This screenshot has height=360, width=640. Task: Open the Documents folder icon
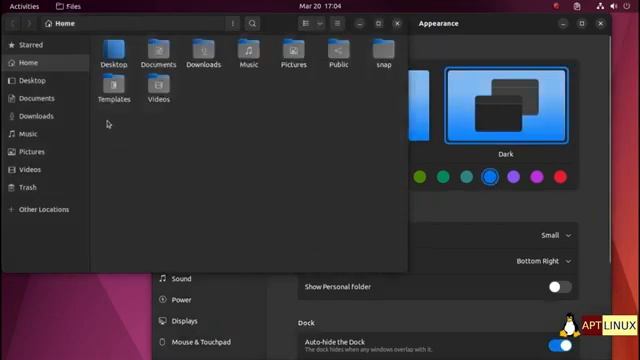point(159,50)
